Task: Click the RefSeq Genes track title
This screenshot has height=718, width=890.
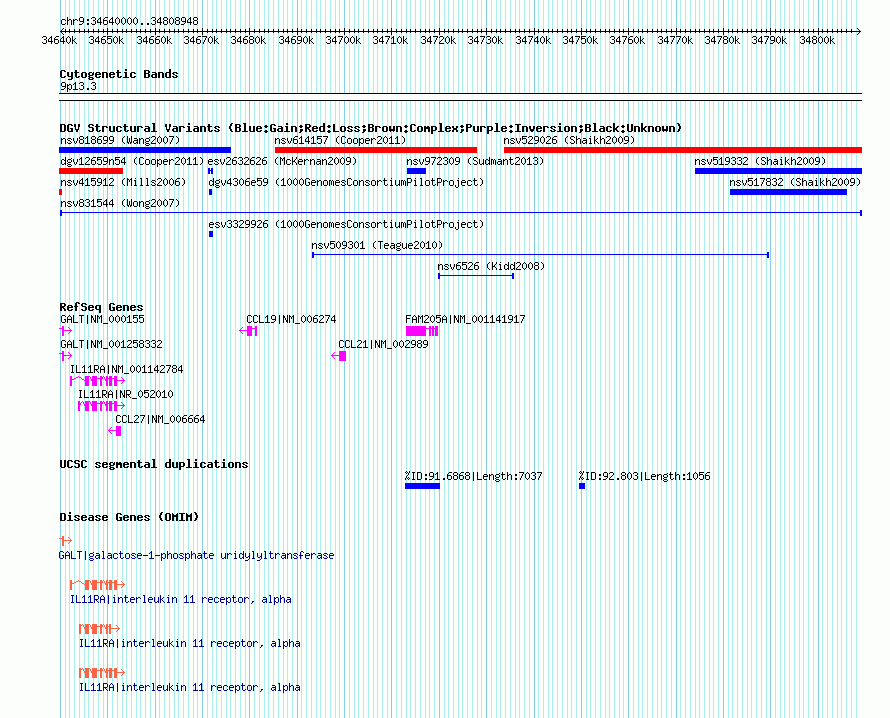Action: pyautogui.click(x=101, y=307)
